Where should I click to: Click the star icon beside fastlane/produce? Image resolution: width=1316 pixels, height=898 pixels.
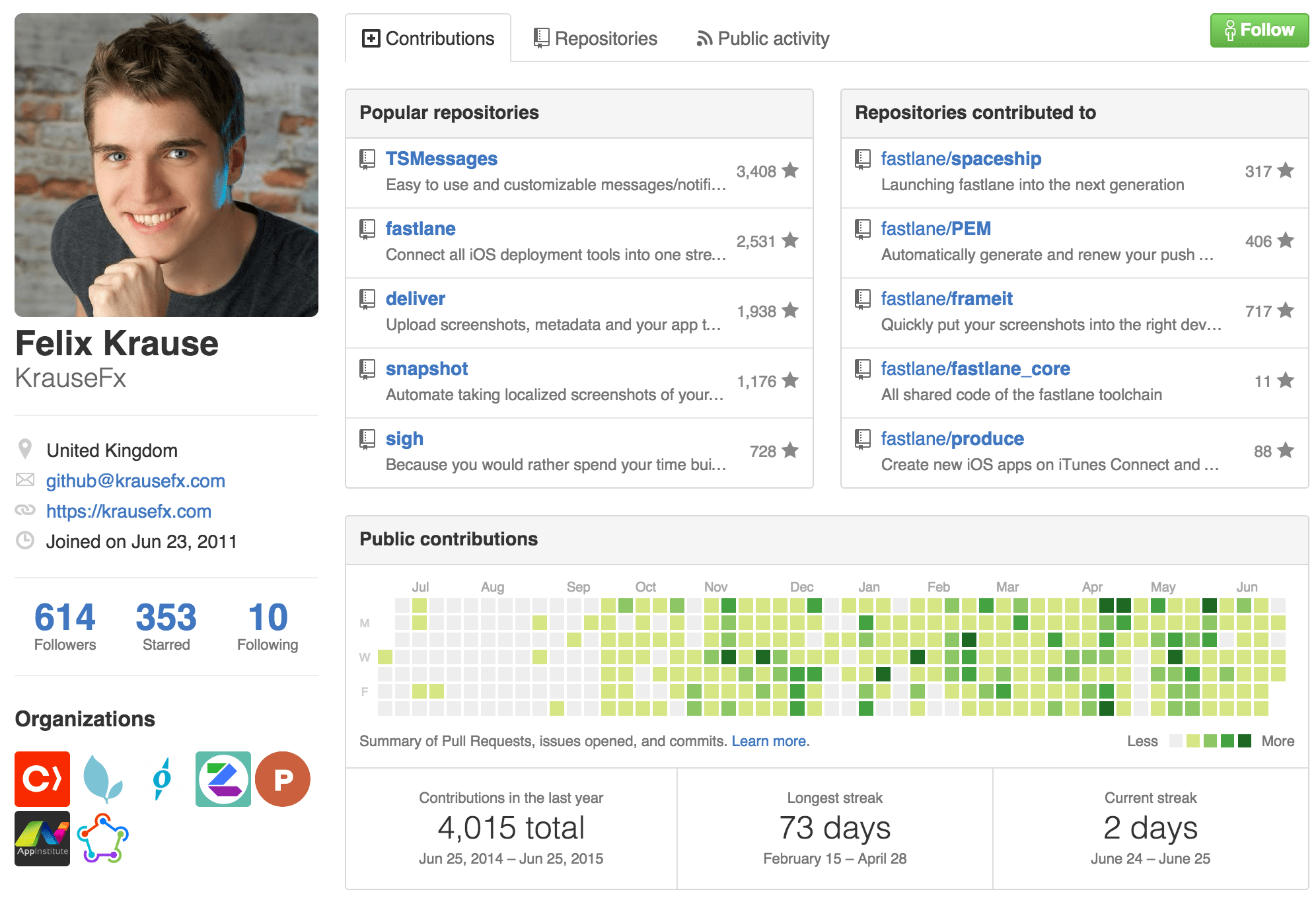1286,451
